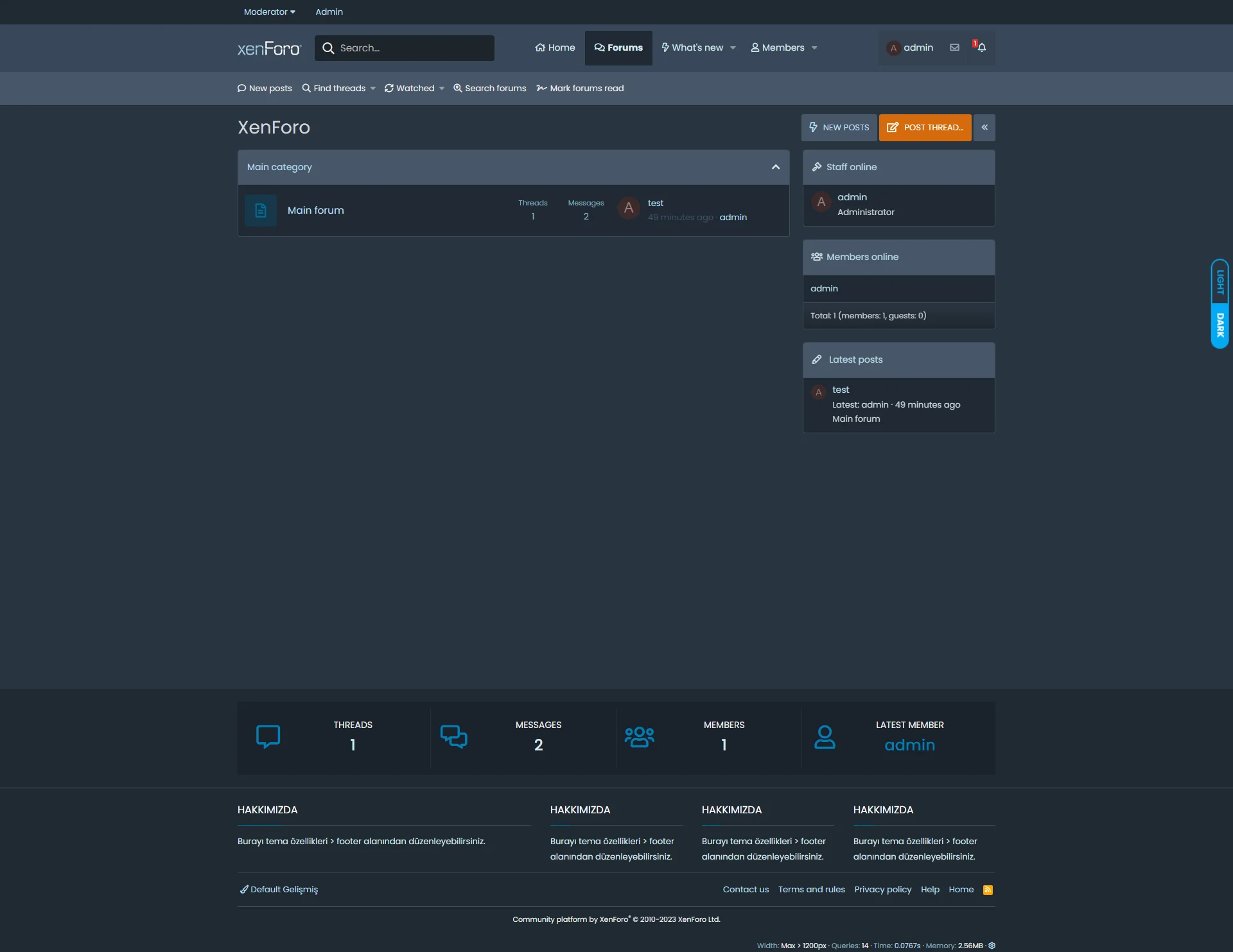Click Main forum link in Latest posts
This screenshot has height=952, width=1233.
[856, 419]
